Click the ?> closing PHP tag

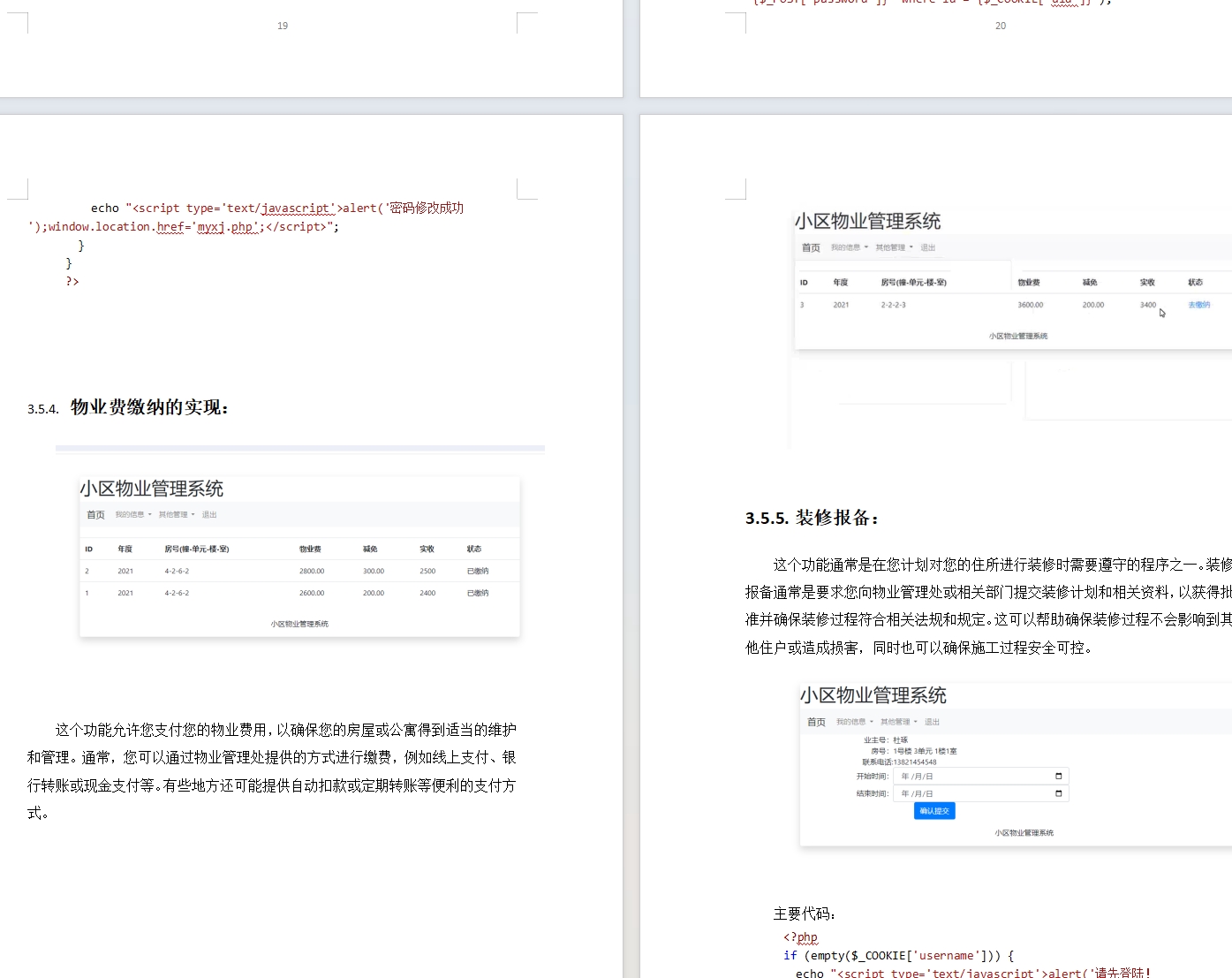[x=72, y=281]
